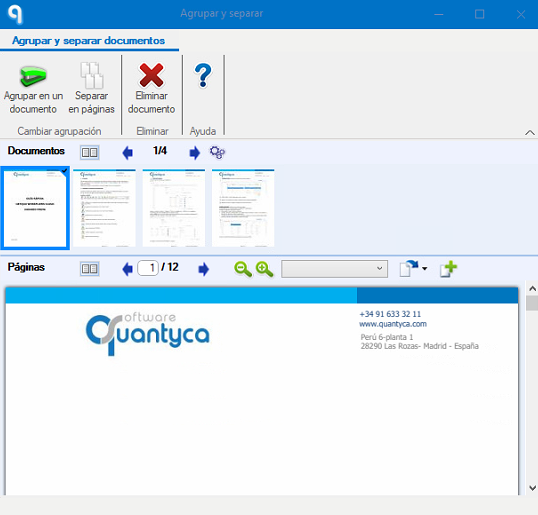
Task: Open document settings gears icon
Action: tap(217, 152)
